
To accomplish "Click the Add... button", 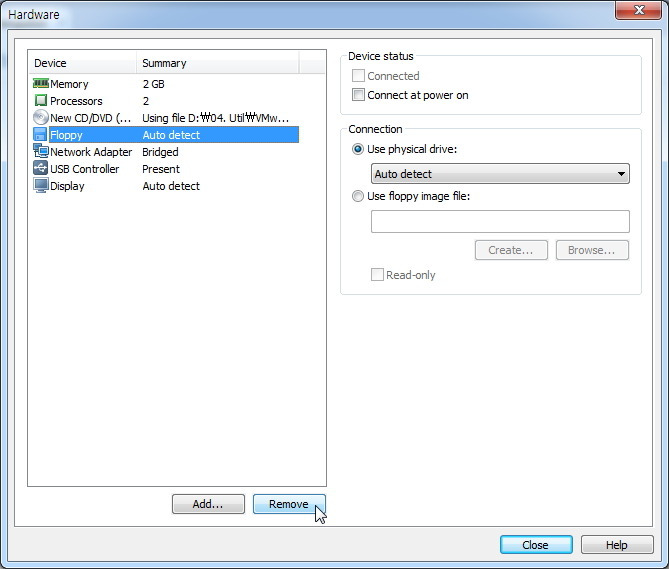I will pos(208,504).
